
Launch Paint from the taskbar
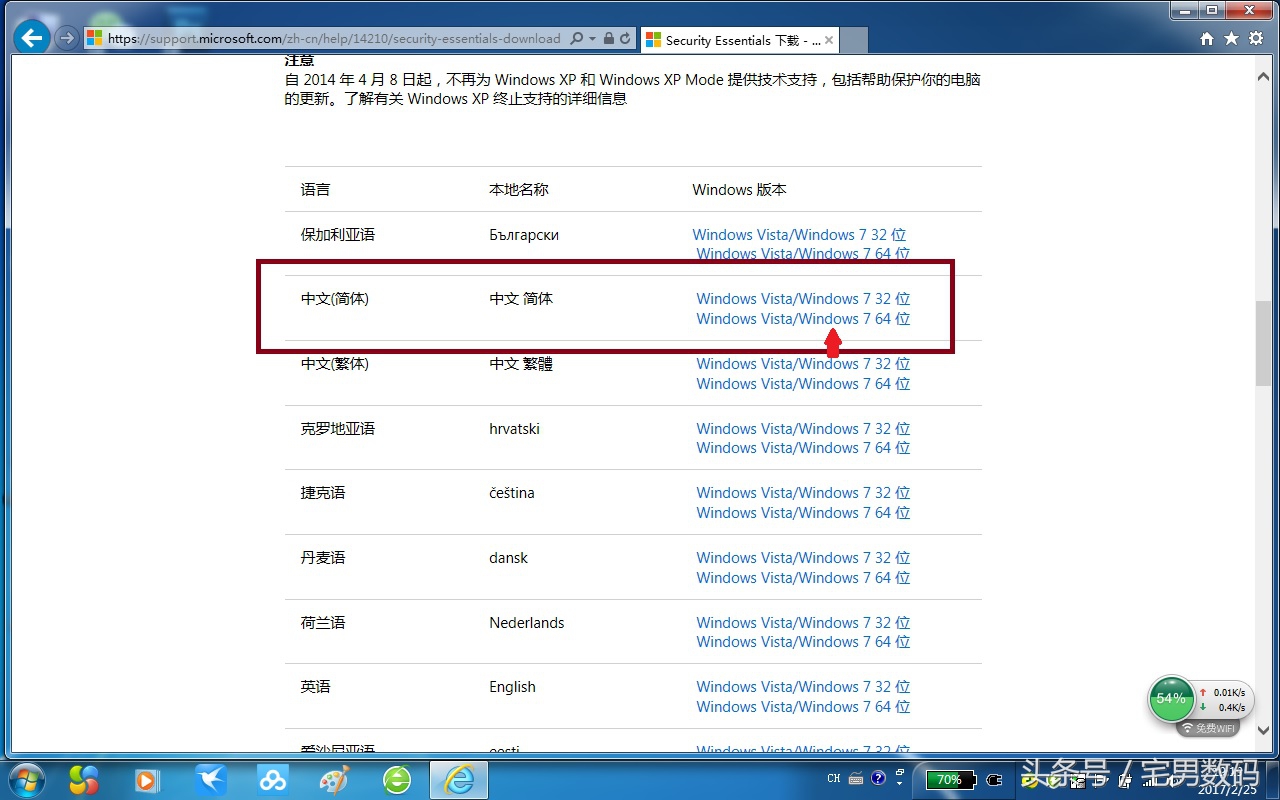(x=335, y=780)
